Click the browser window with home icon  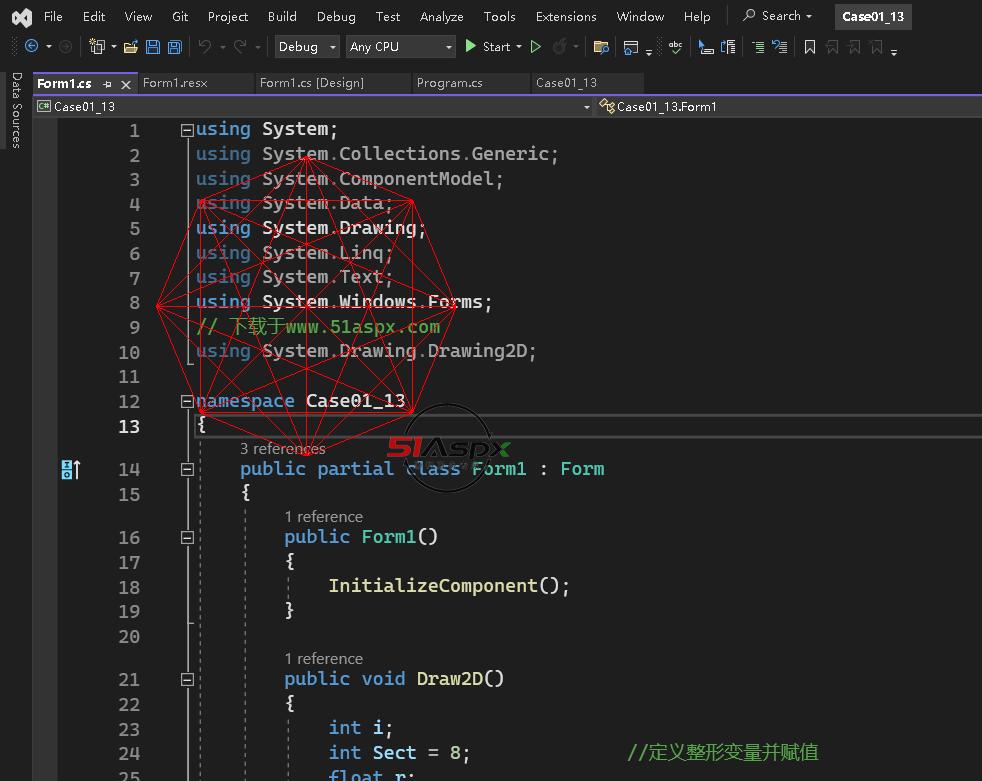click(631, 47)
